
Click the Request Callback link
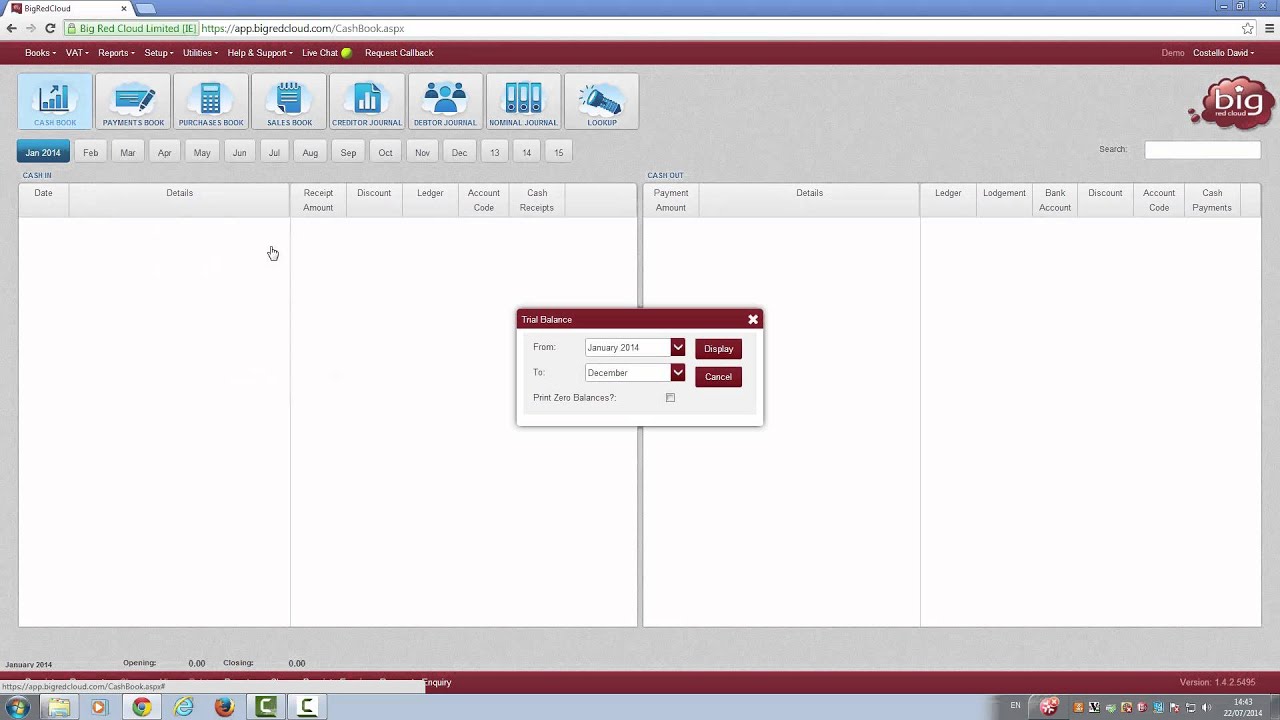[x=399, y=53]
